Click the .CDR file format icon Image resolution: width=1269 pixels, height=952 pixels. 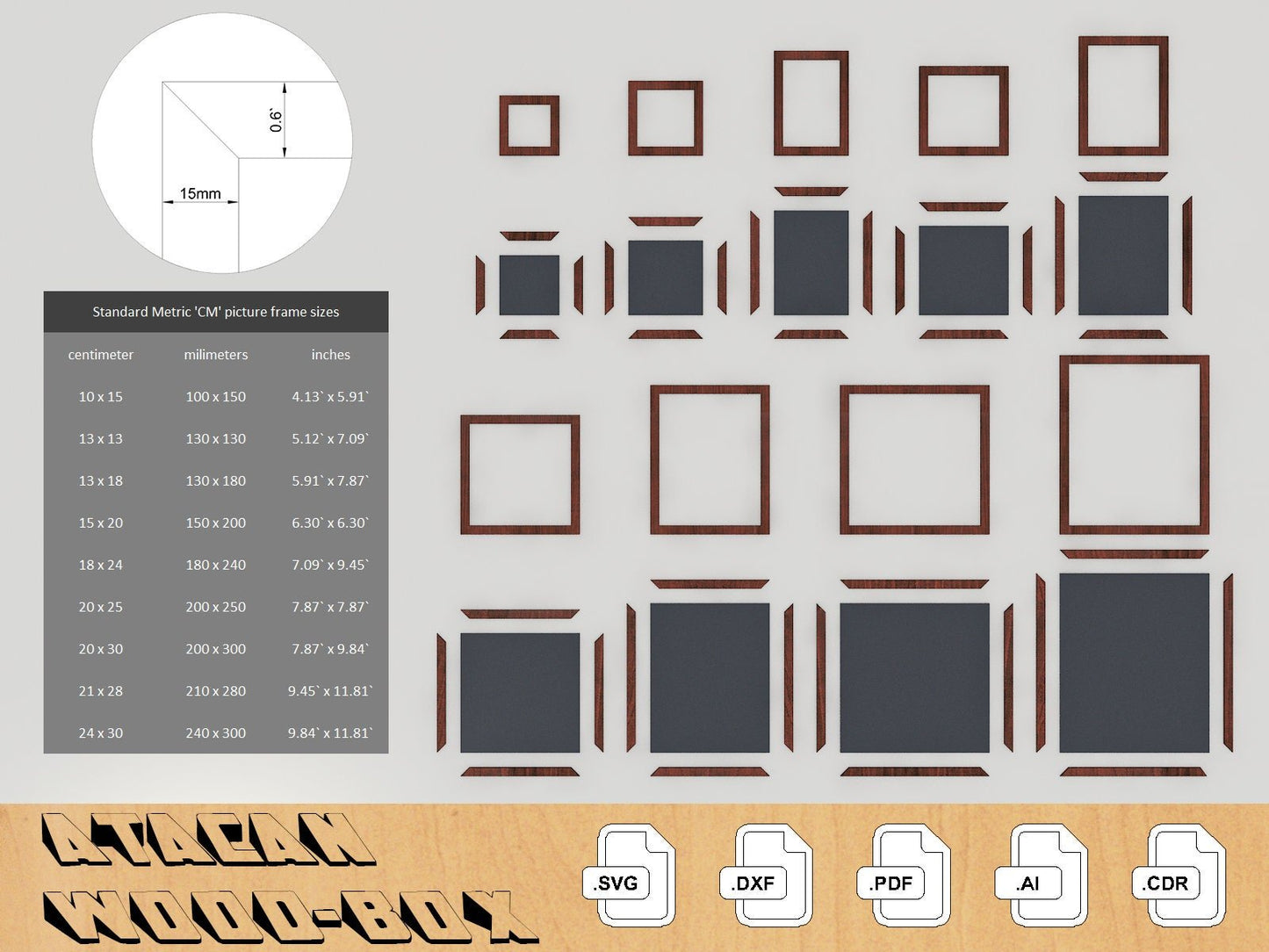1185,876
